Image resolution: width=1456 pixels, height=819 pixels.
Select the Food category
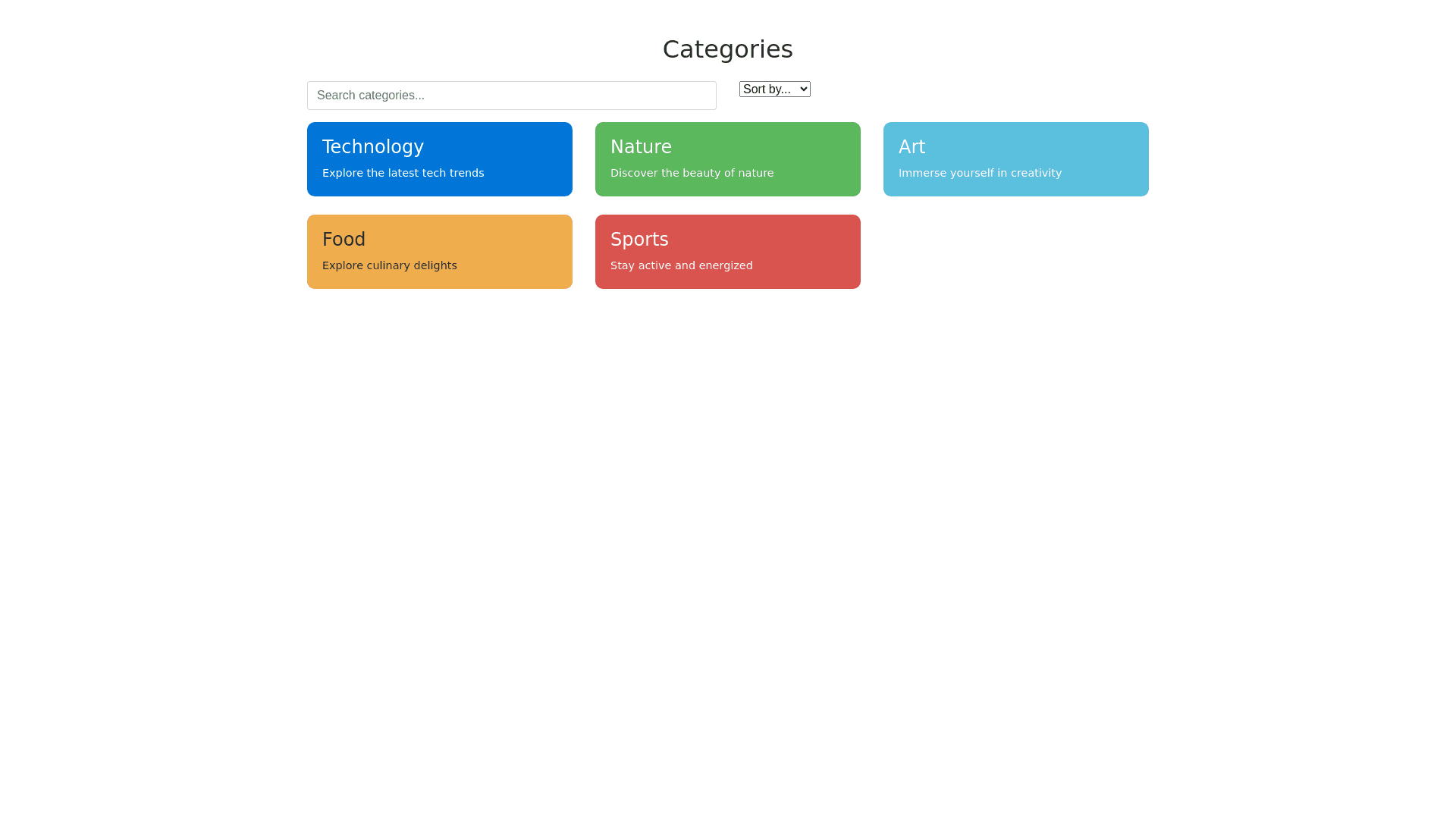pos(439,251)
